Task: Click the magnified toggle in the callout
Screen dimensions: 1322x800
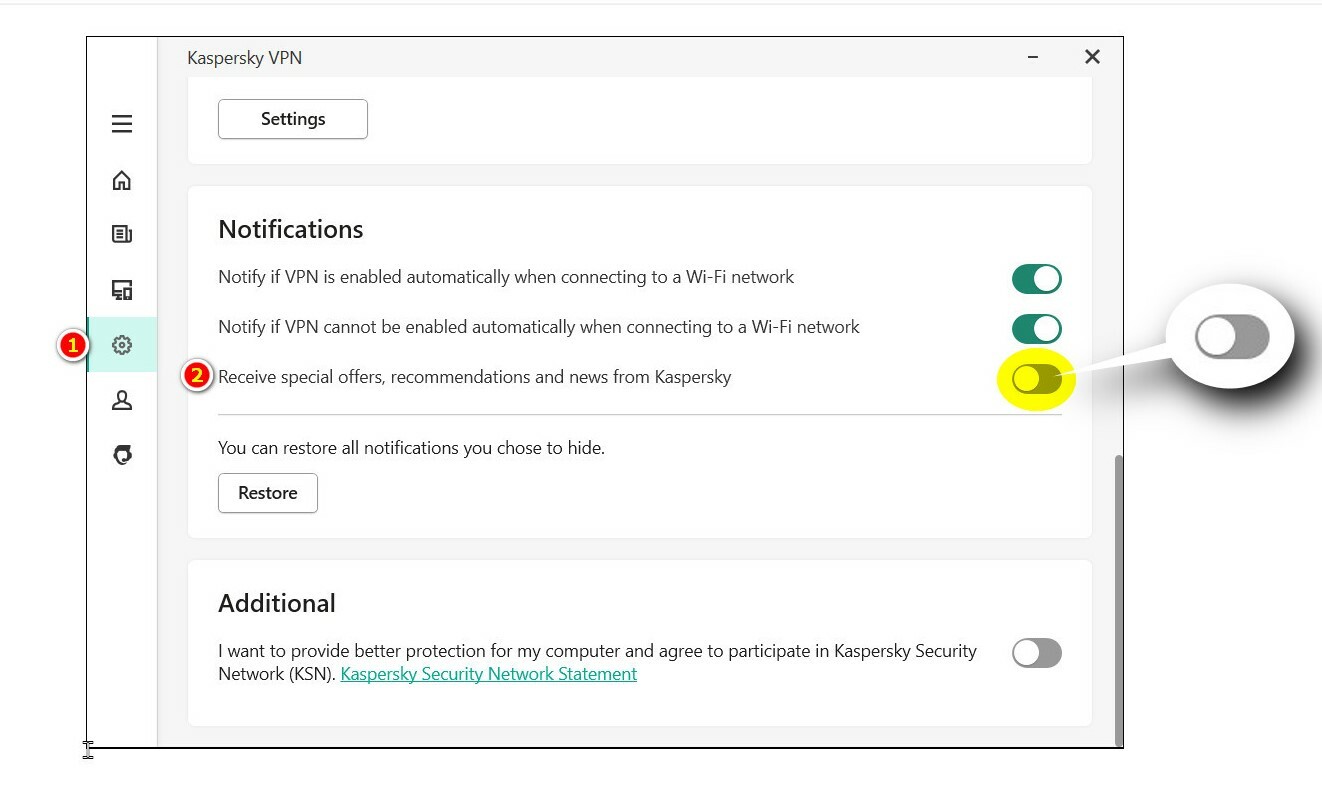Action: [1231, 338]
